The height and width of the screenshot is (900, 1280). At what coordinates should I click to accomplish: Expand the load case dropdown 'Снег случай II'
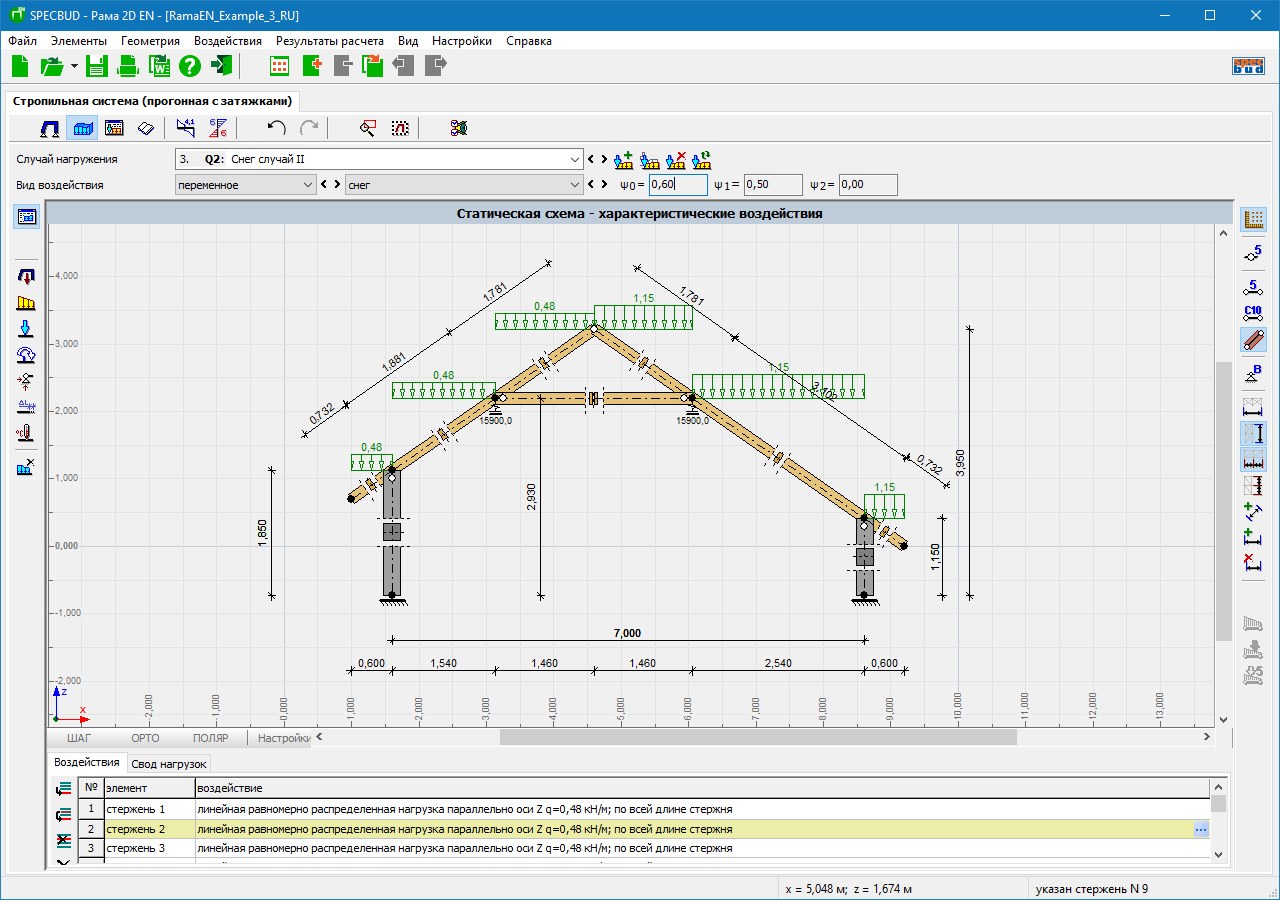tap(575, 159)
